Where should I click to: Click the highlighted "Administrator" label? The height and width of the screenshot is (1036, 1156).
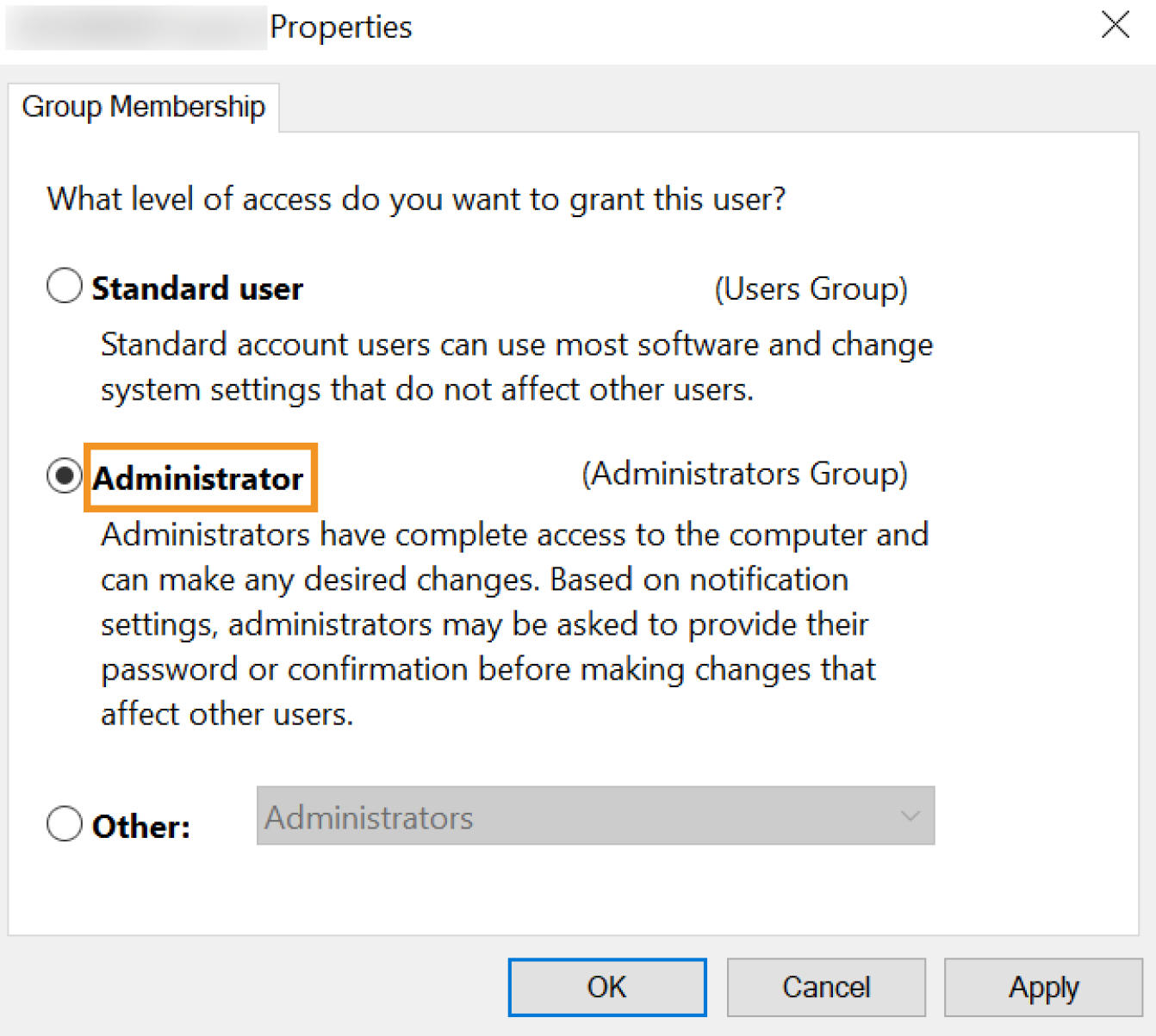pyautogui.click(x=199, y=479)
